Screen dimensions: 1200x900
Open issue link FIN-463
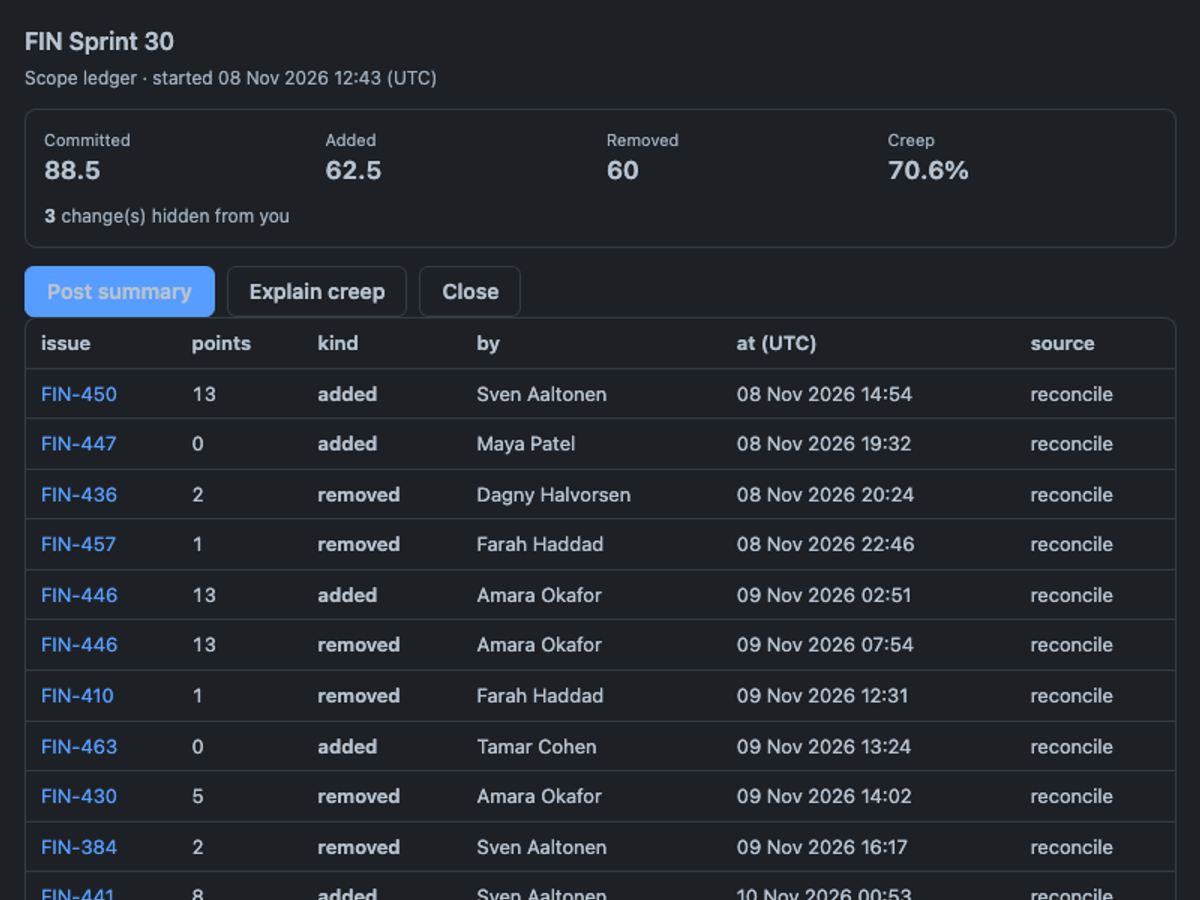click(79, 747)
